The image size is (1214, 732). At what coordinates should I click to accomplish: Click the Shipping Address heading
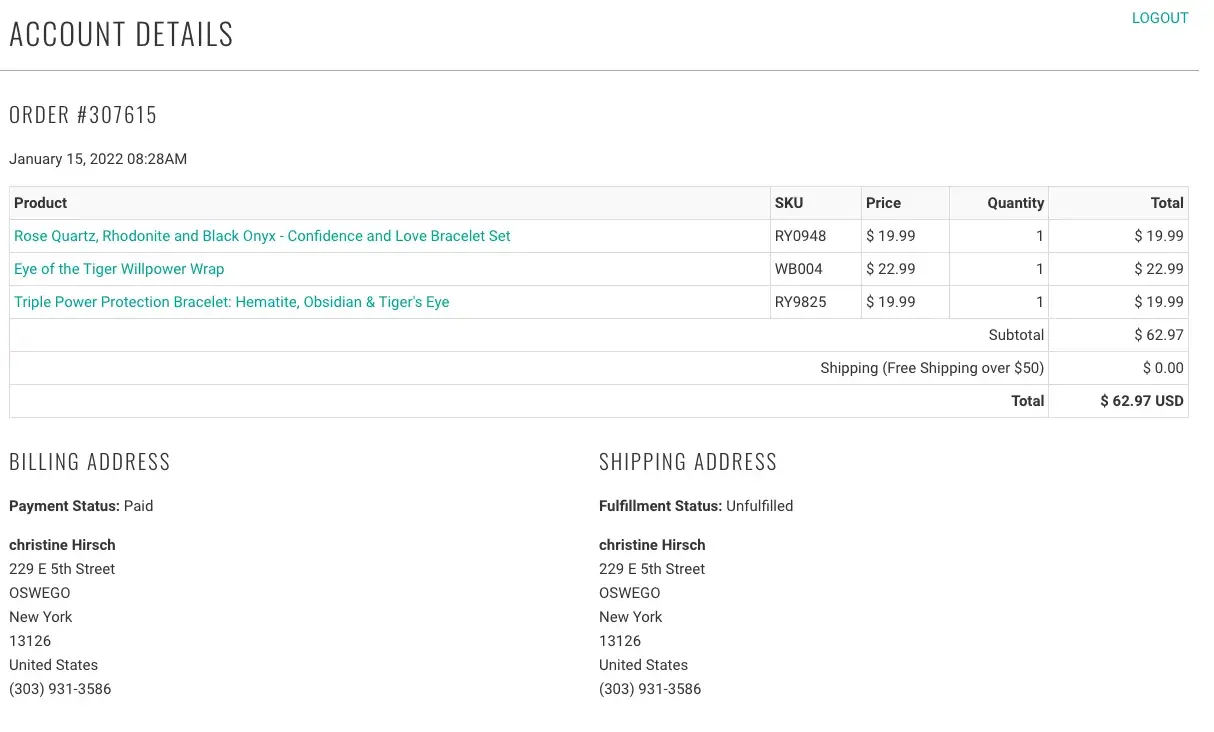click(687, 462)
